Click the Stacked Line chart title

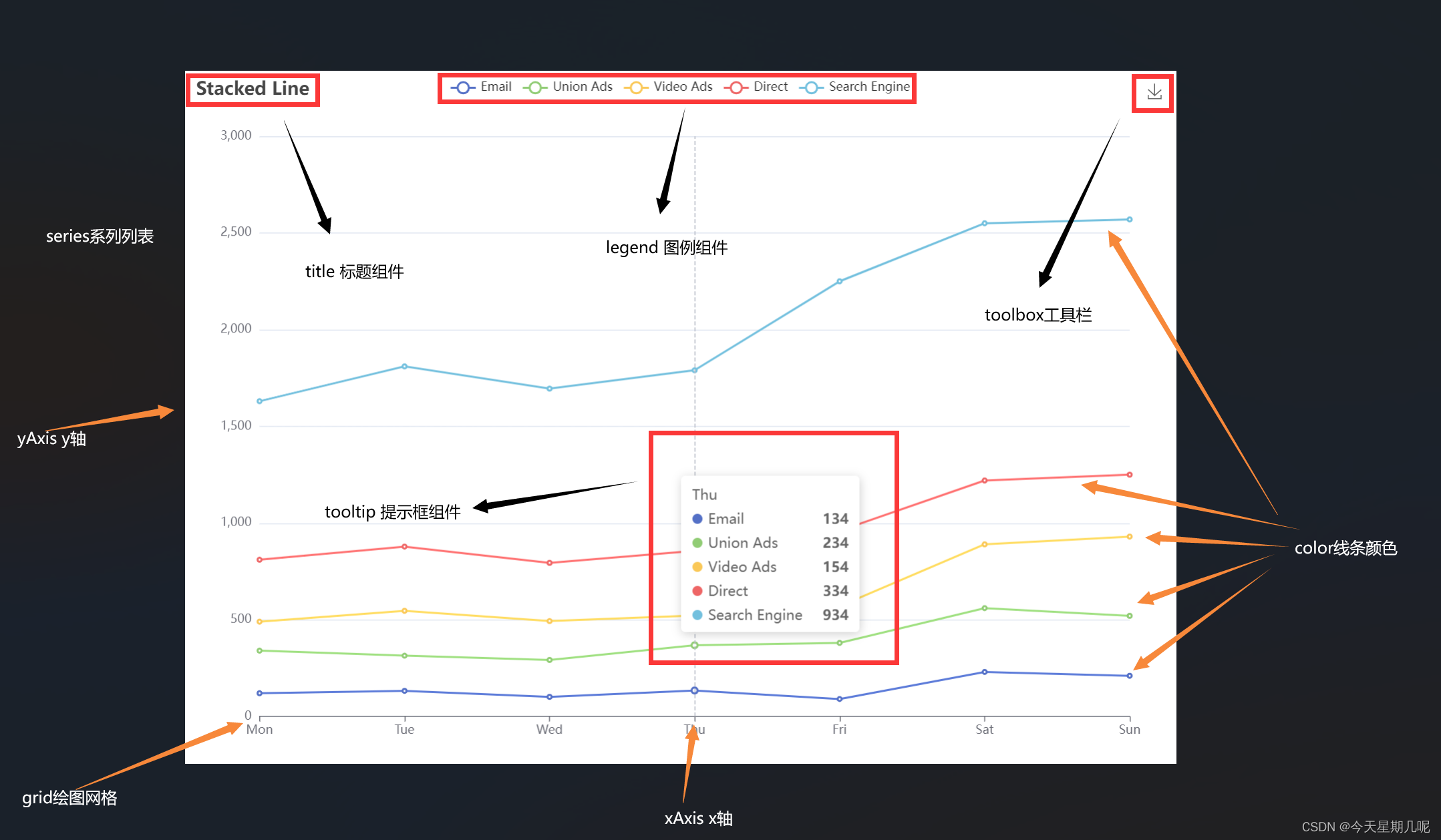tap(253, 89)
